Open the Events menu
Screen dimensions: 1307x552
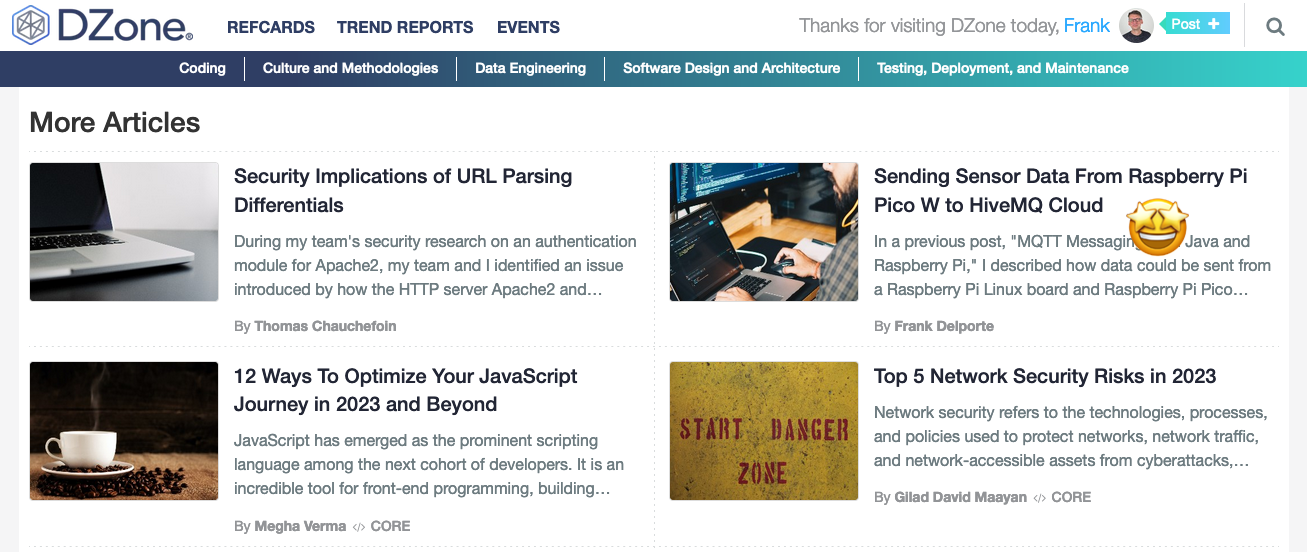click(528, 27)
